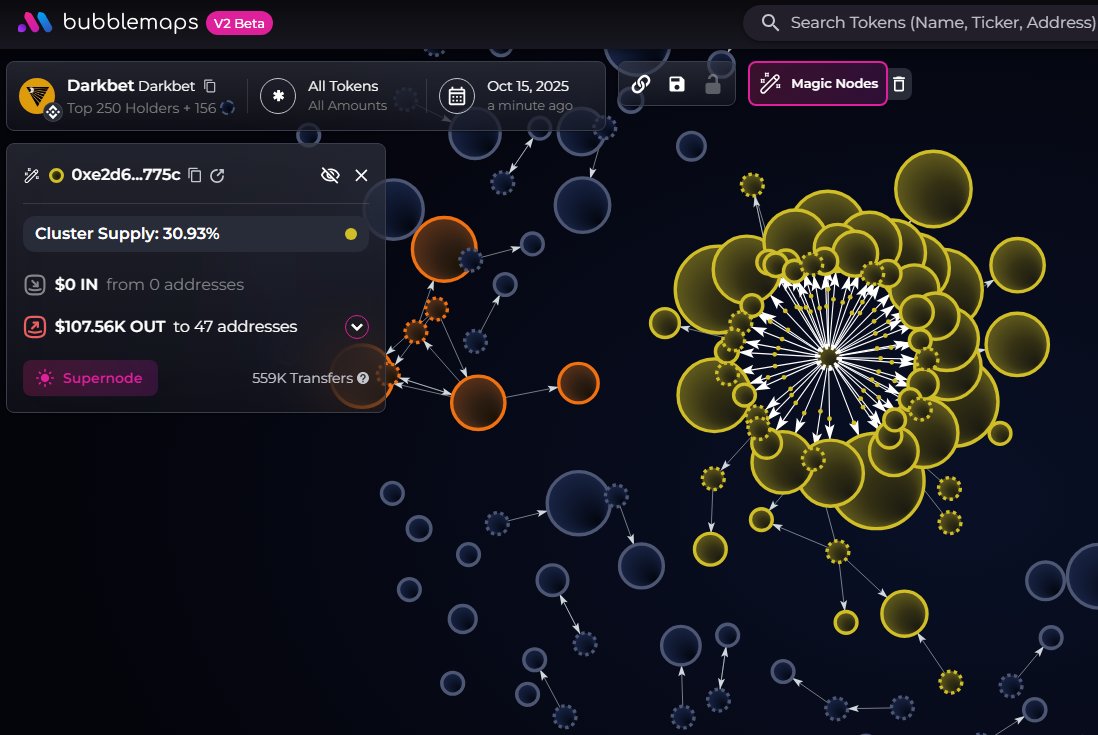Close the address details panel
Image resolution: width=1098 pixels, height=735 pixels.
pos(362,175)
